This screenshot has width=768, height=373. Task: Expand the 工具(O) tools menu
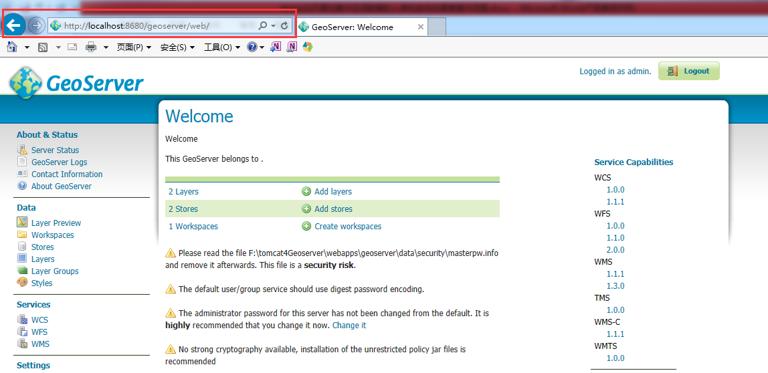[221, 47]
